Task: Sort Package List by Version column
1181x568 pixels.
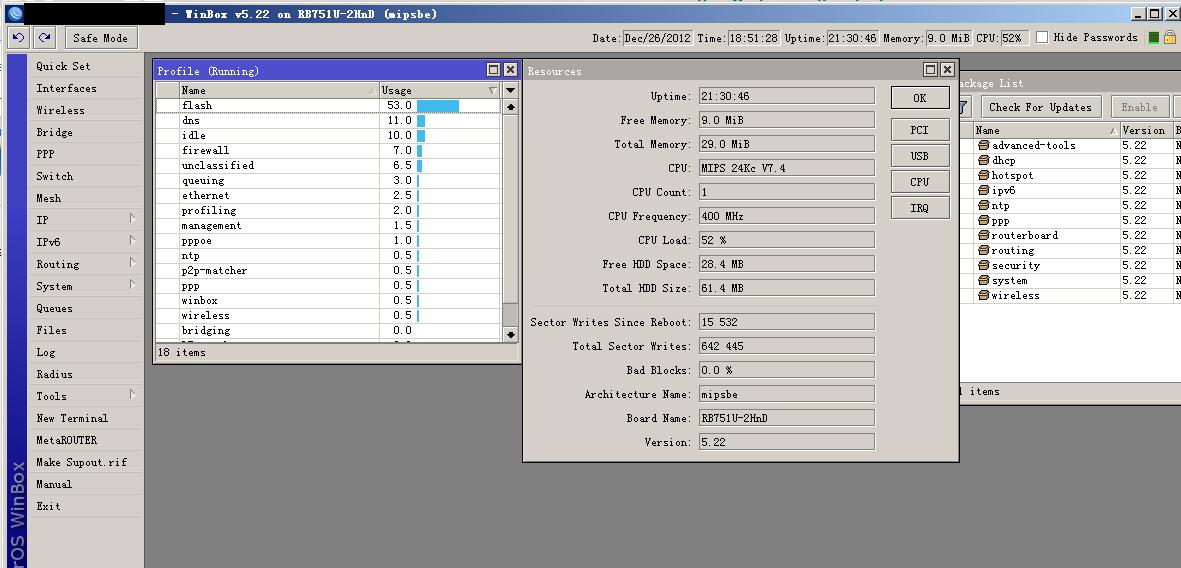Action: click(x=1146, y=130)
